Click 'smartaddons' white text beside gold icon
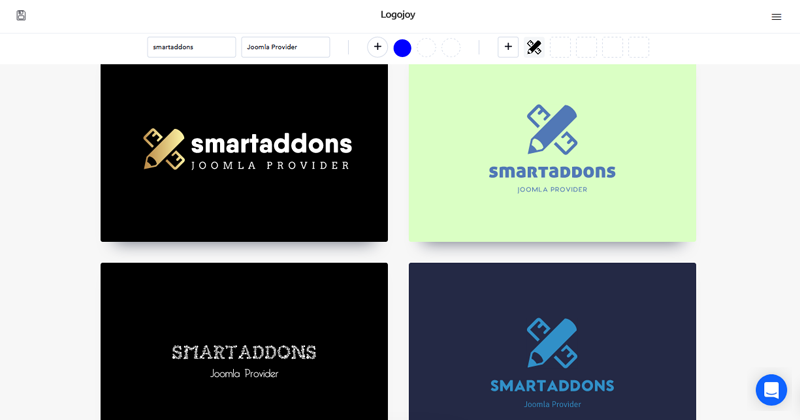This screenshot has height=420, width=800. pos(271,144)
